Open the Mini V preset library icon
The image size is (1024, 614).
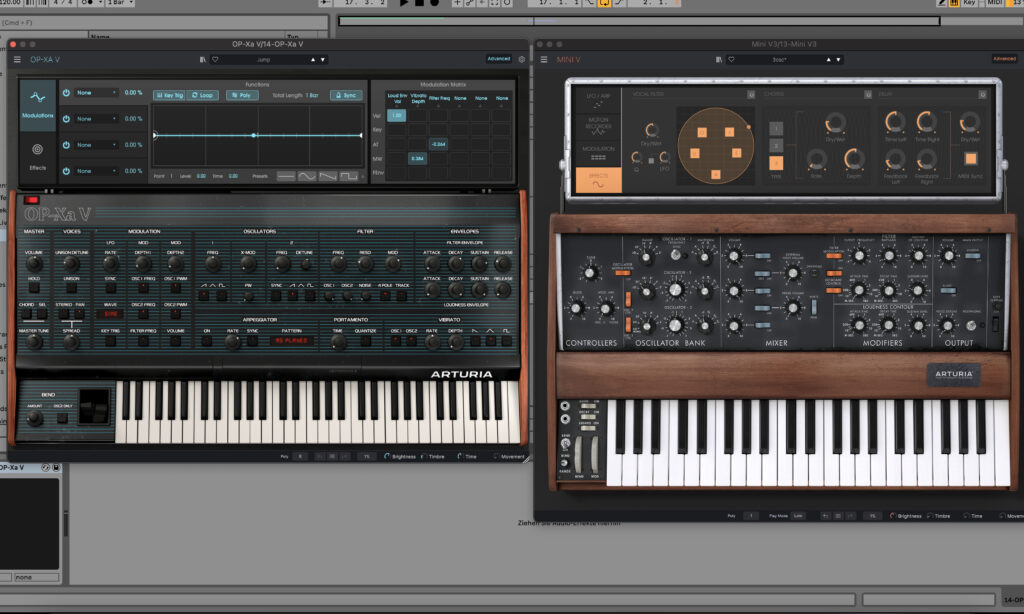(x=719, y=59)
